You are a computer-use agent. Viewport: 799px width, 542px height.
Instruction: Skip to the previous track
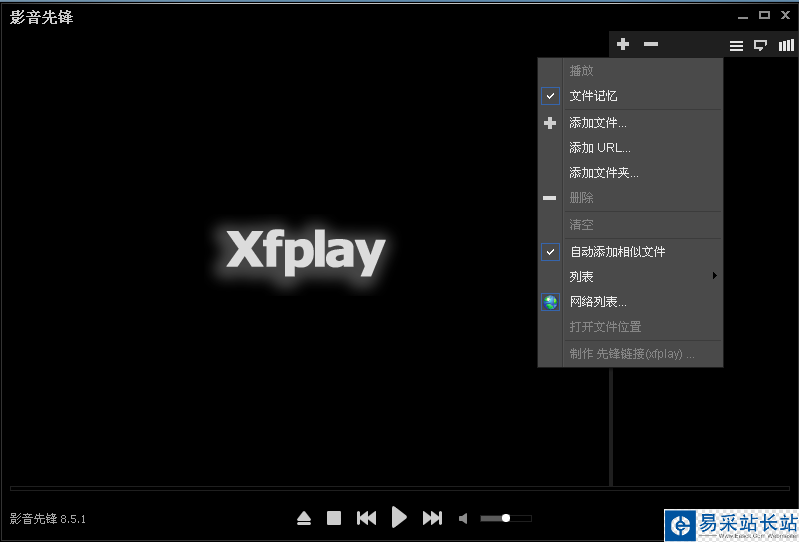(x=366, y=518)
